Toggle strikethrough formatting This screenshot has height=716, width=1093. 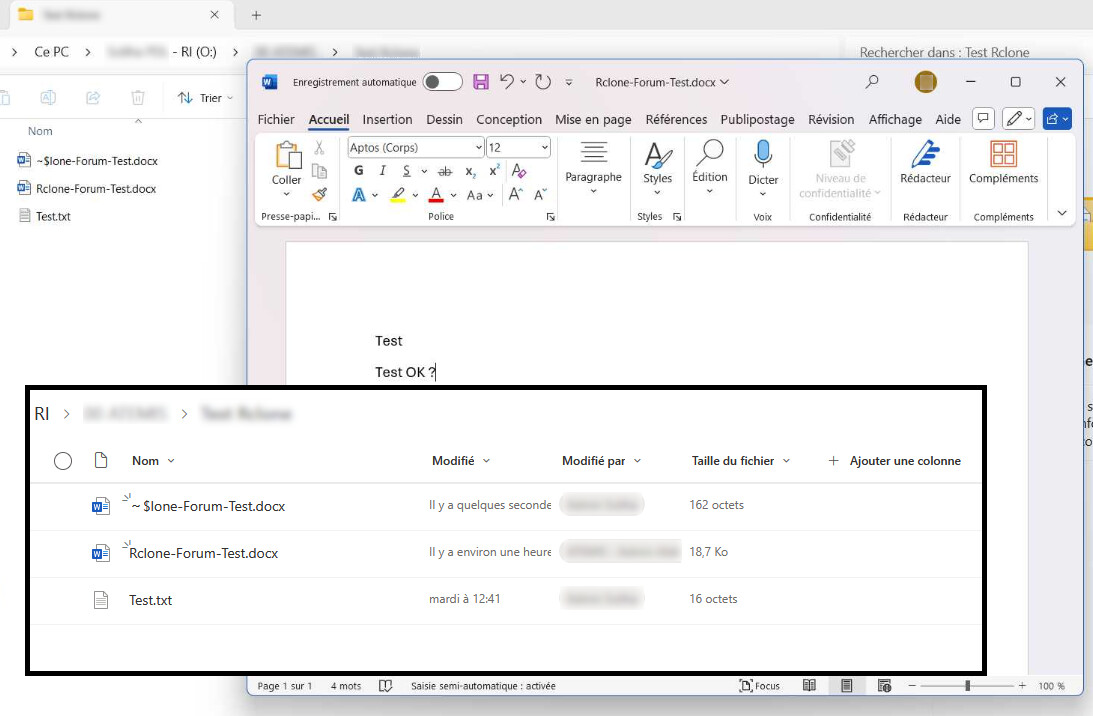click(445, 172)
